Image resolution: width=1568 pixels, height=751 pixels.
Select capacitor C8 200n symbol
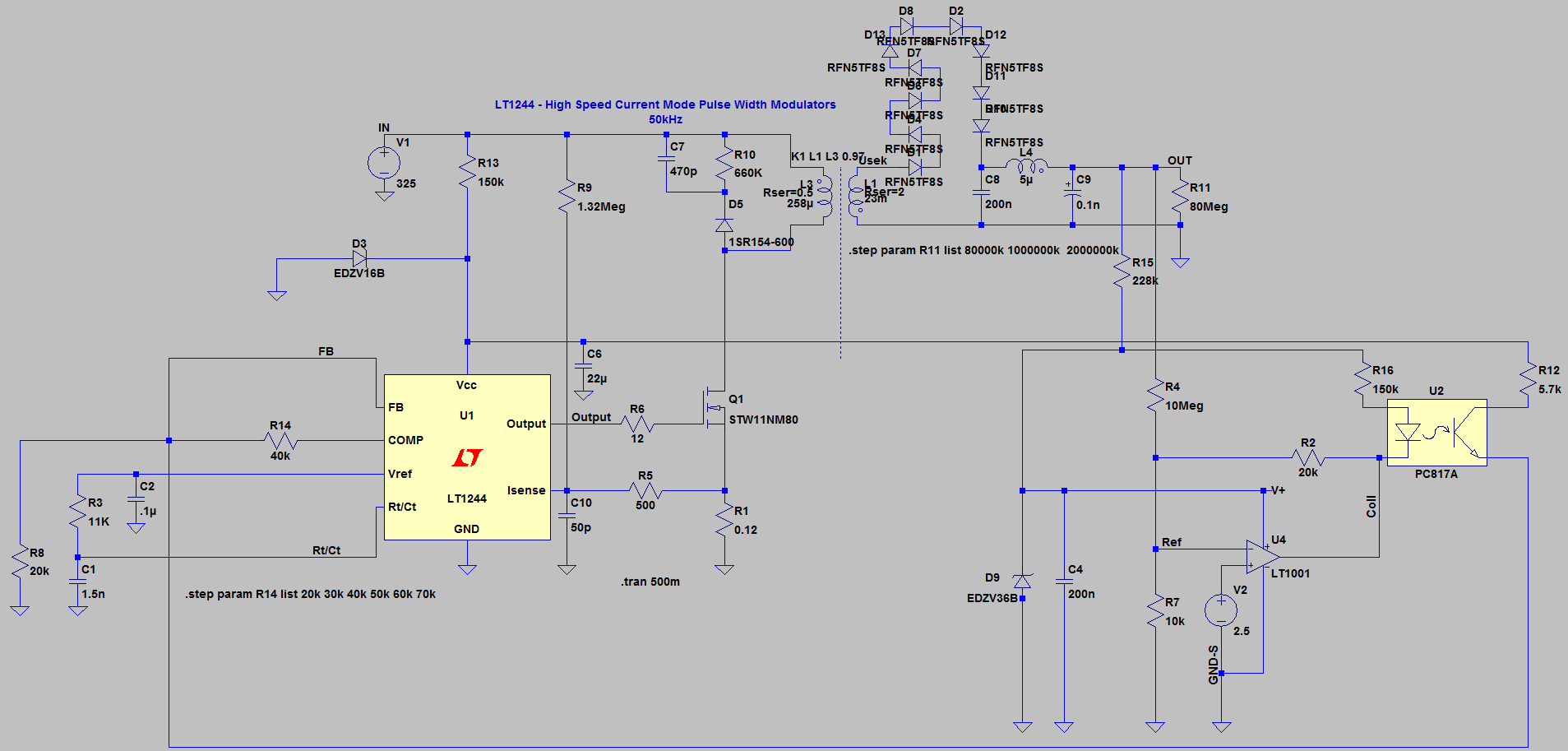[x=981, y=192]
